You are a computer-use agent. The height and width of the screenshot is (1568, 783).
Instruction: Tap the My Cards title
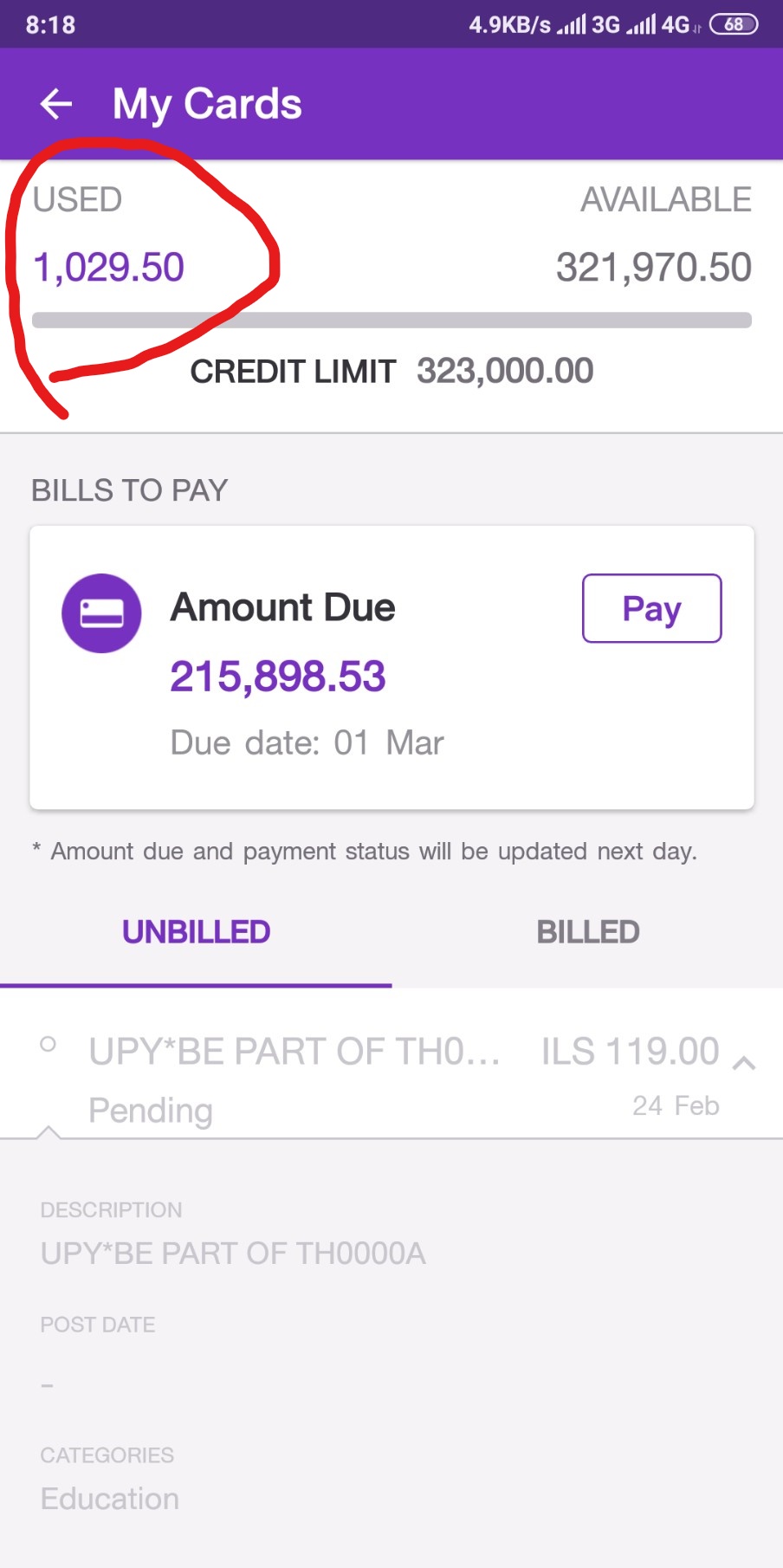207,104
